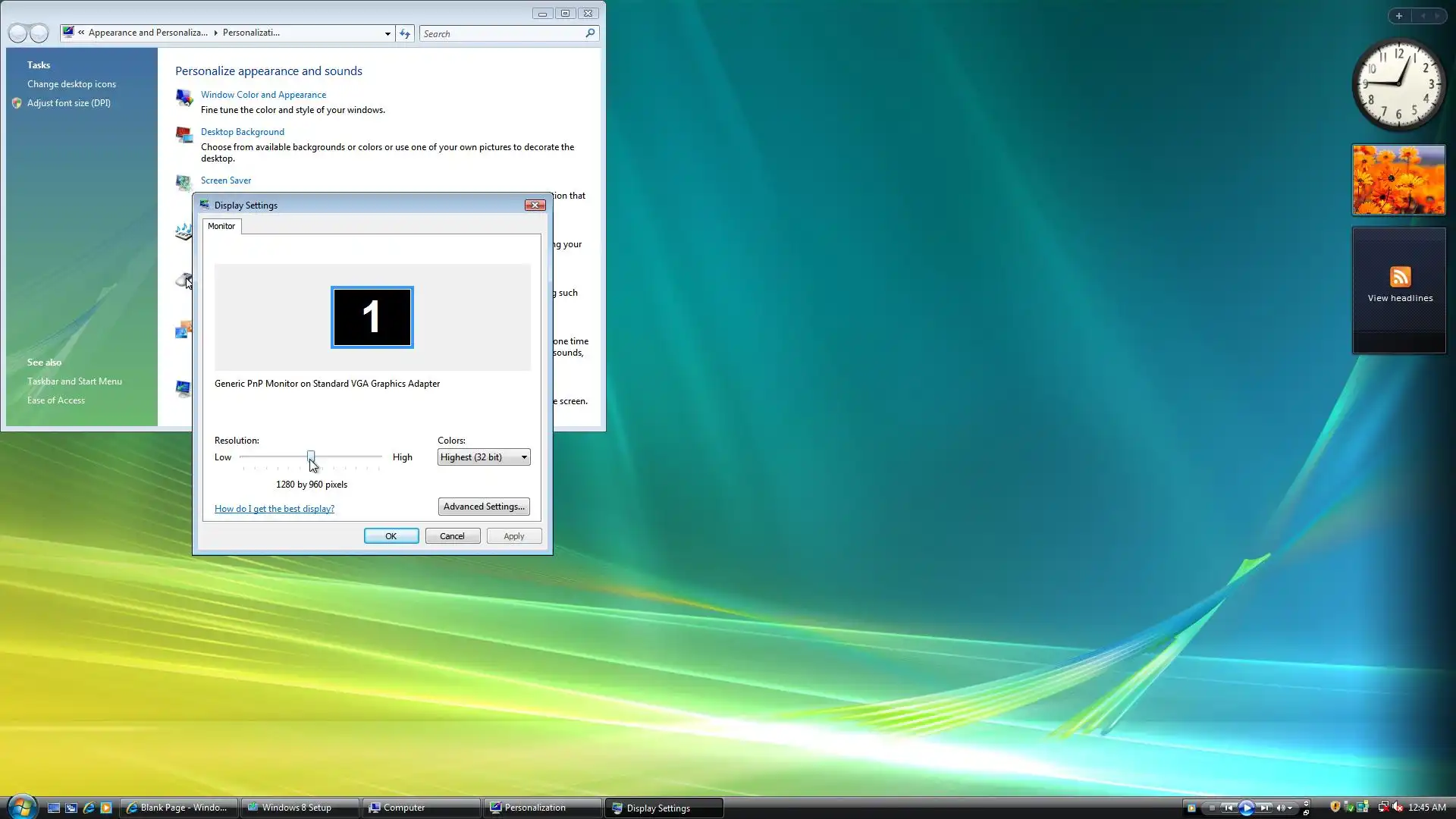This screenshot has height=819, width=1456.
Task: Launch Internet Explorer from Quick Launch
Action: click(89, 808)
